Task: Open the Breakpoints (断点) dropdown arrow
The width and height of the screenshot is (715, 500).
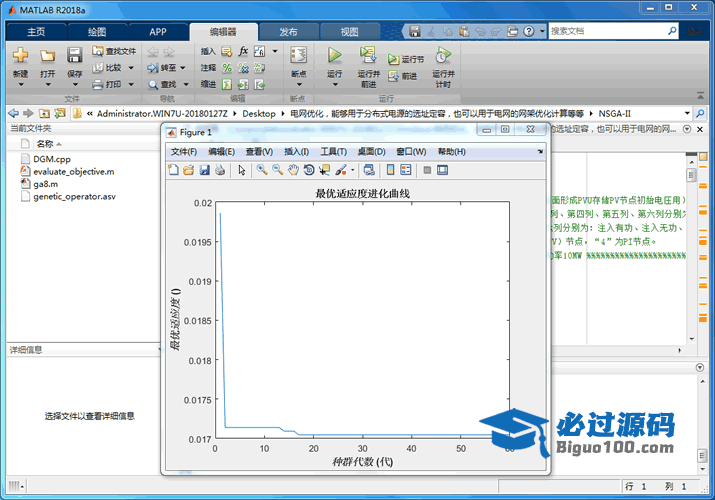Action: point(299,85)
